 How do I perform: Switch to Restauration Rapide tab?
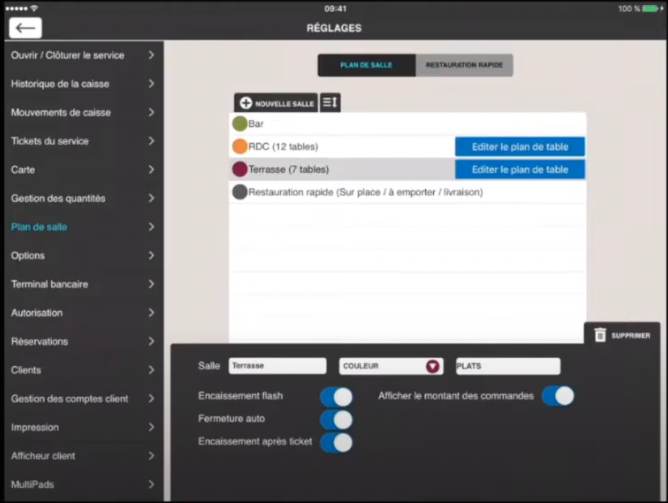pos(464,65)
